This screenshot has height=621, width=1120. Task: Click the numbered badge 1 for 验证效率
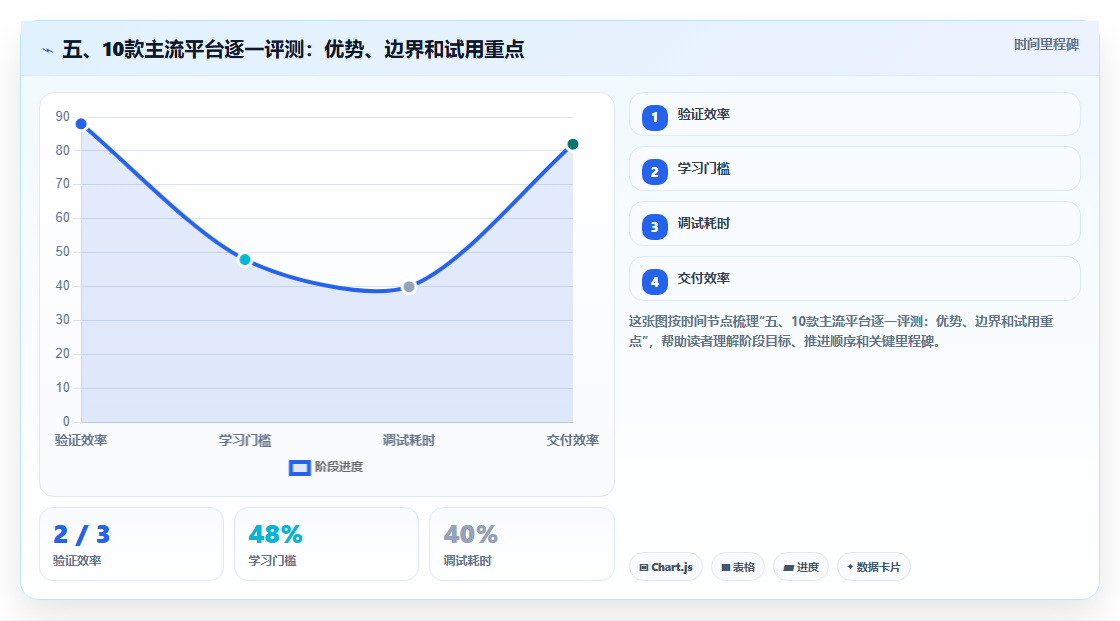point(654,118)
